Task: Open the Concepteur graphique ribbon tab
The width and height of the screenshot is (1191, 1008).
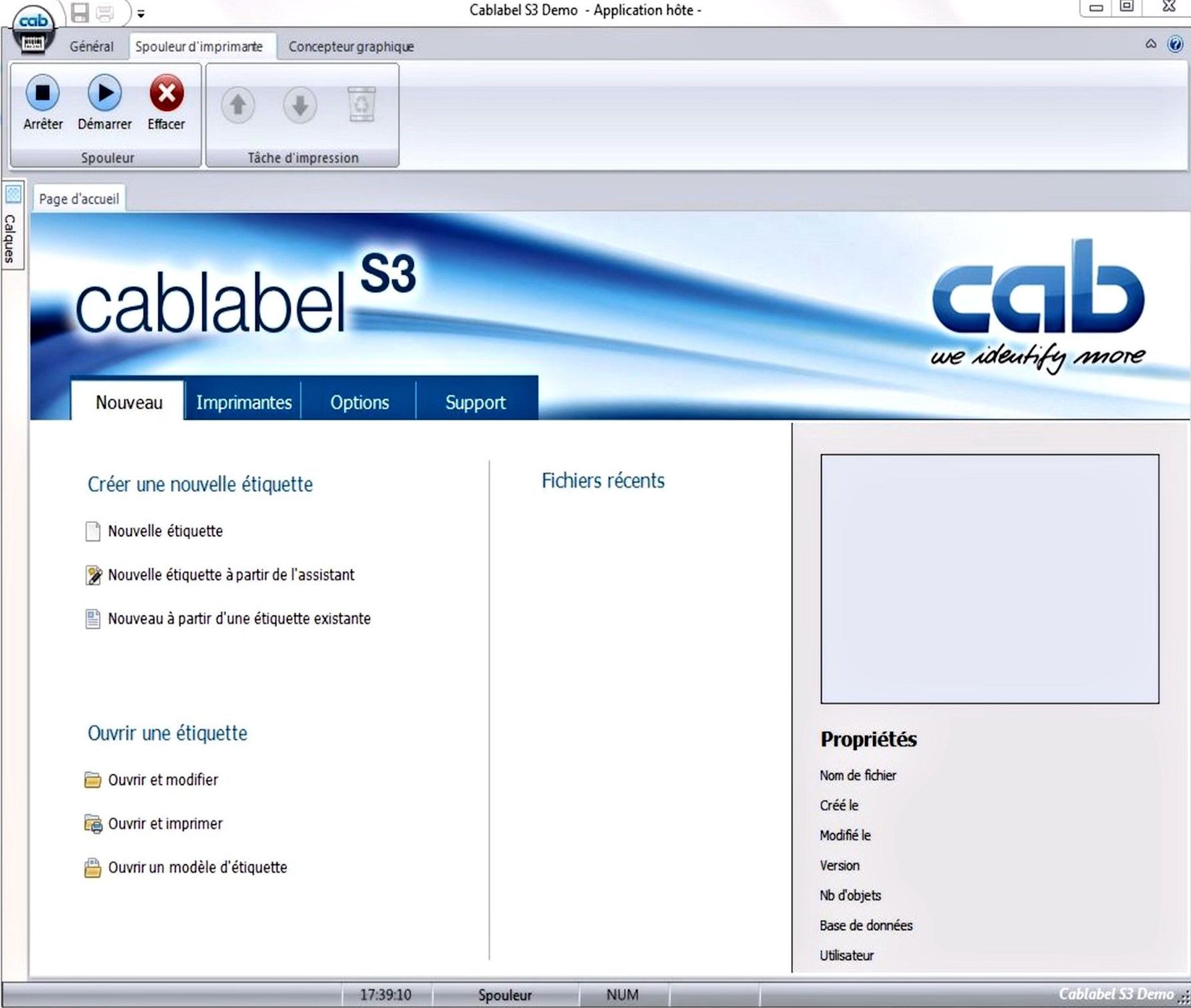Action: pyautogui.click(x=351, y=47)
